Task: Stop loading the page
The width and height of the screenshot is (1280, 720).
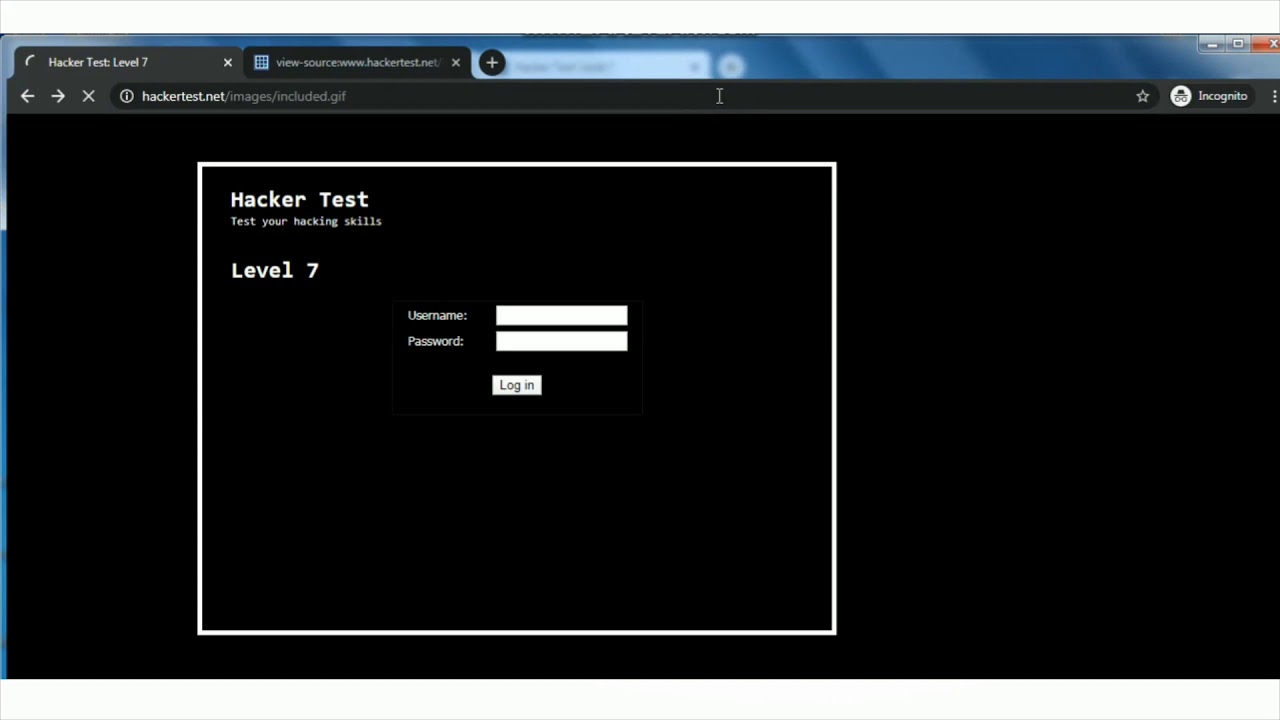Action: (88, 96)
